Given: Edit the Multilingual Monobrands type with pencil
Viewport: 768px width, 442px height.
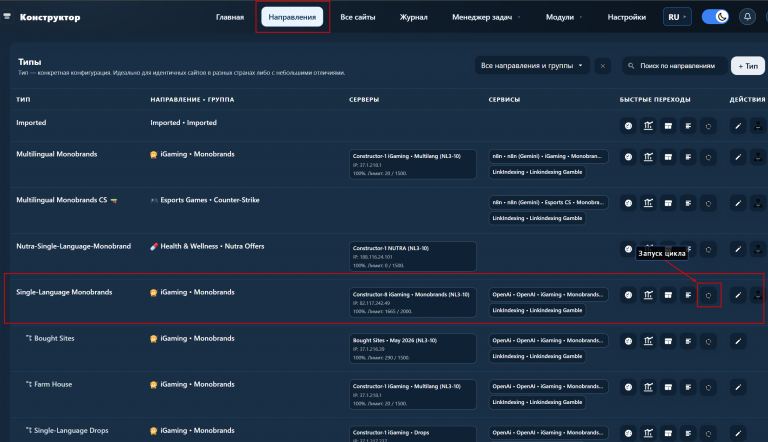Looking at the screenshot, I should click(x=738, y=157).
